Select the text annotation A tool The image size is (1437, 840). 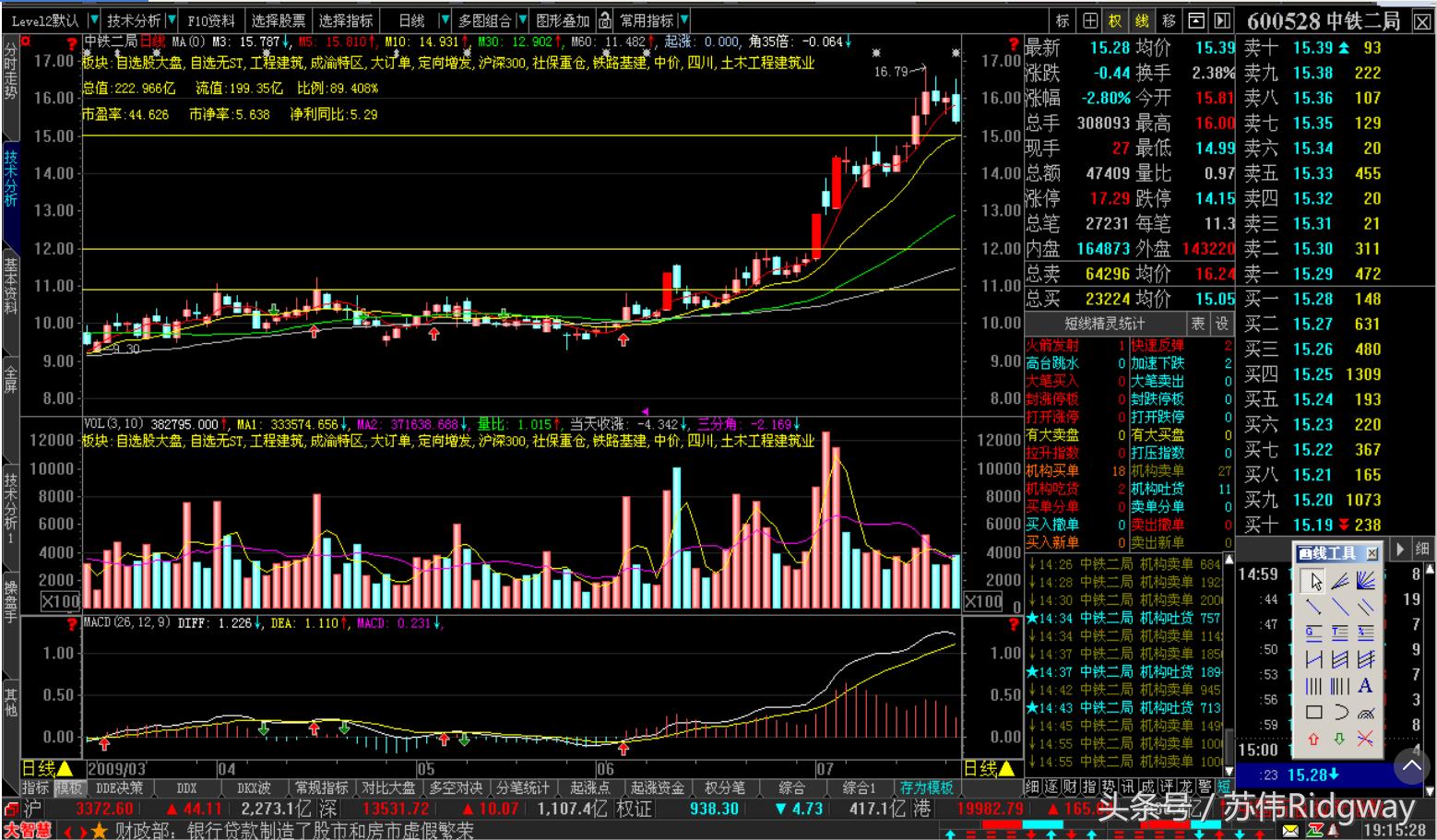[1366, 686]
